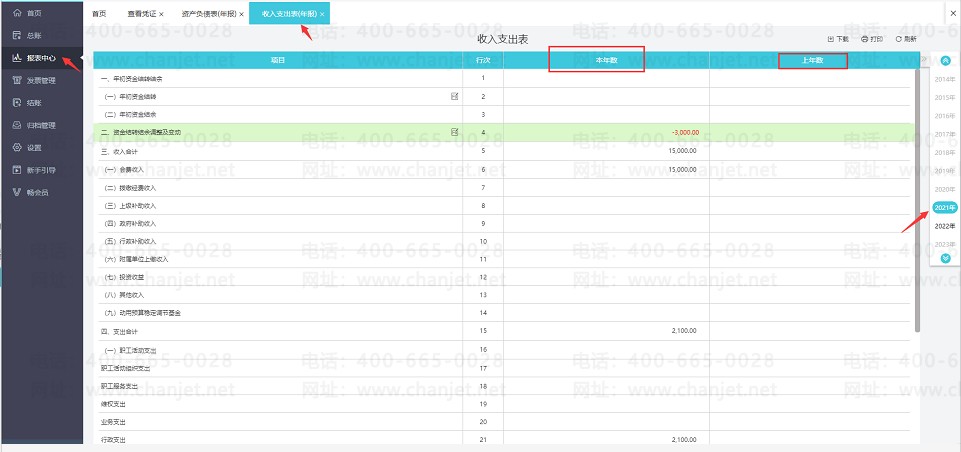Open 新手引导 in the sidebar
The image size is (961, 452).
point(40,169)
